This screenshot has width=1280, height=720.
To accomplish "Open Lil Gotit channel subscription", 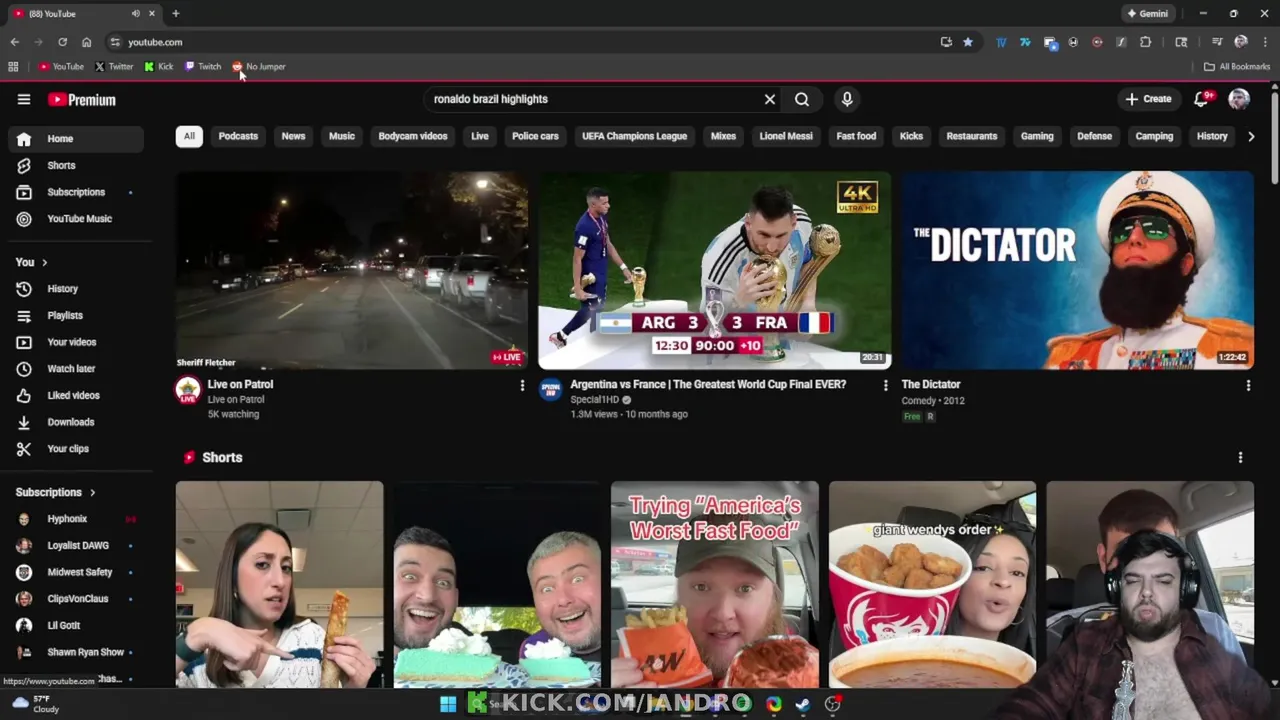I will tap(76, 625).
